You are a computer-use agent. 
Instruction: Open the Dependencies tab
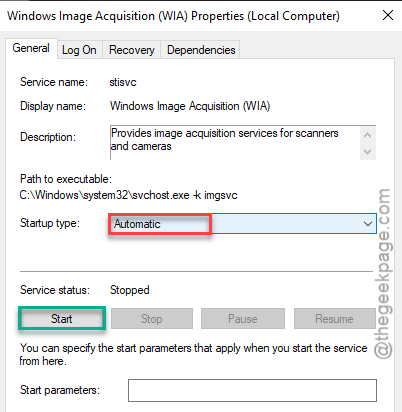click(201, 50)
